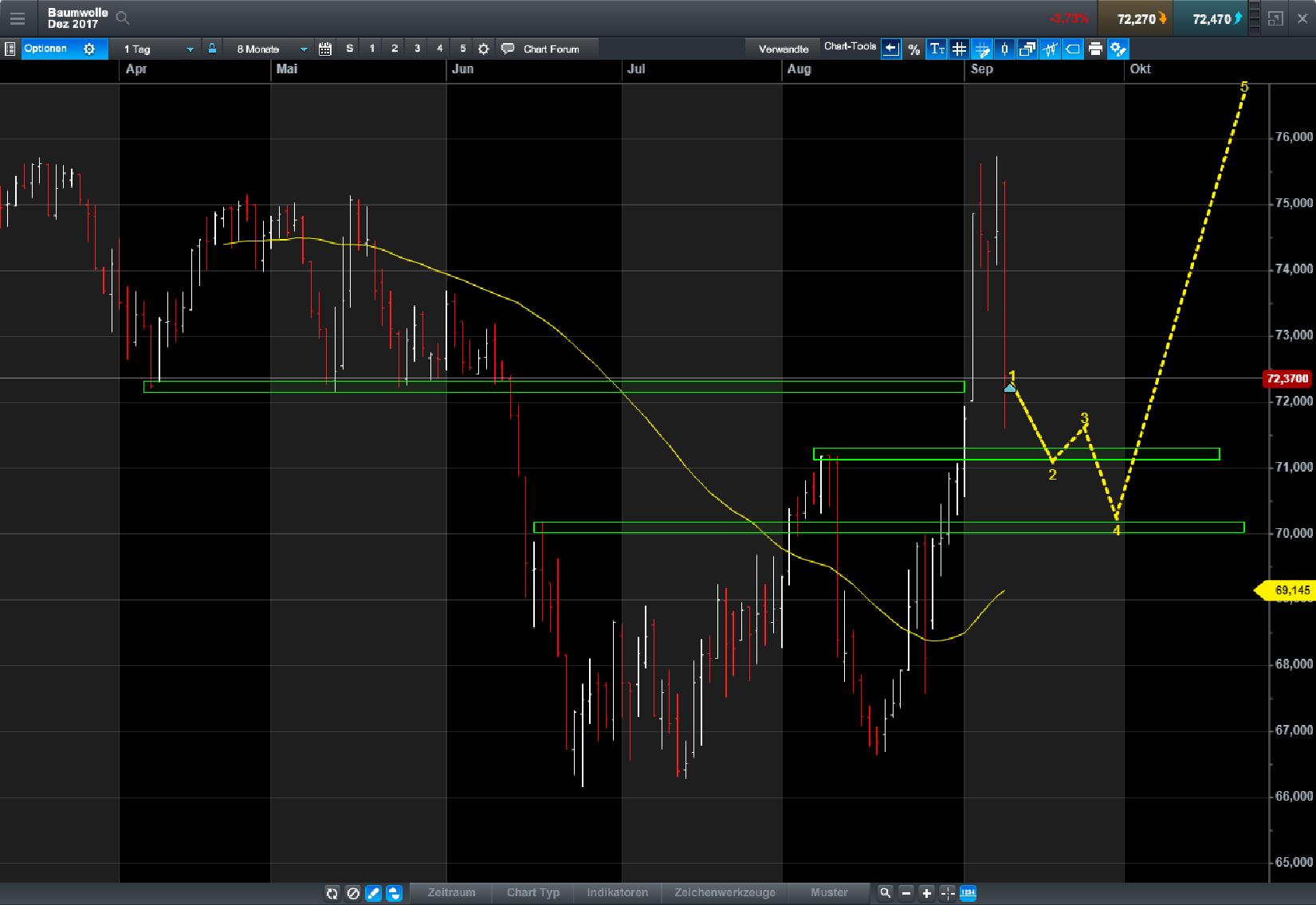
Task: Click the zoom out minus control
Action: pos(905,892)
